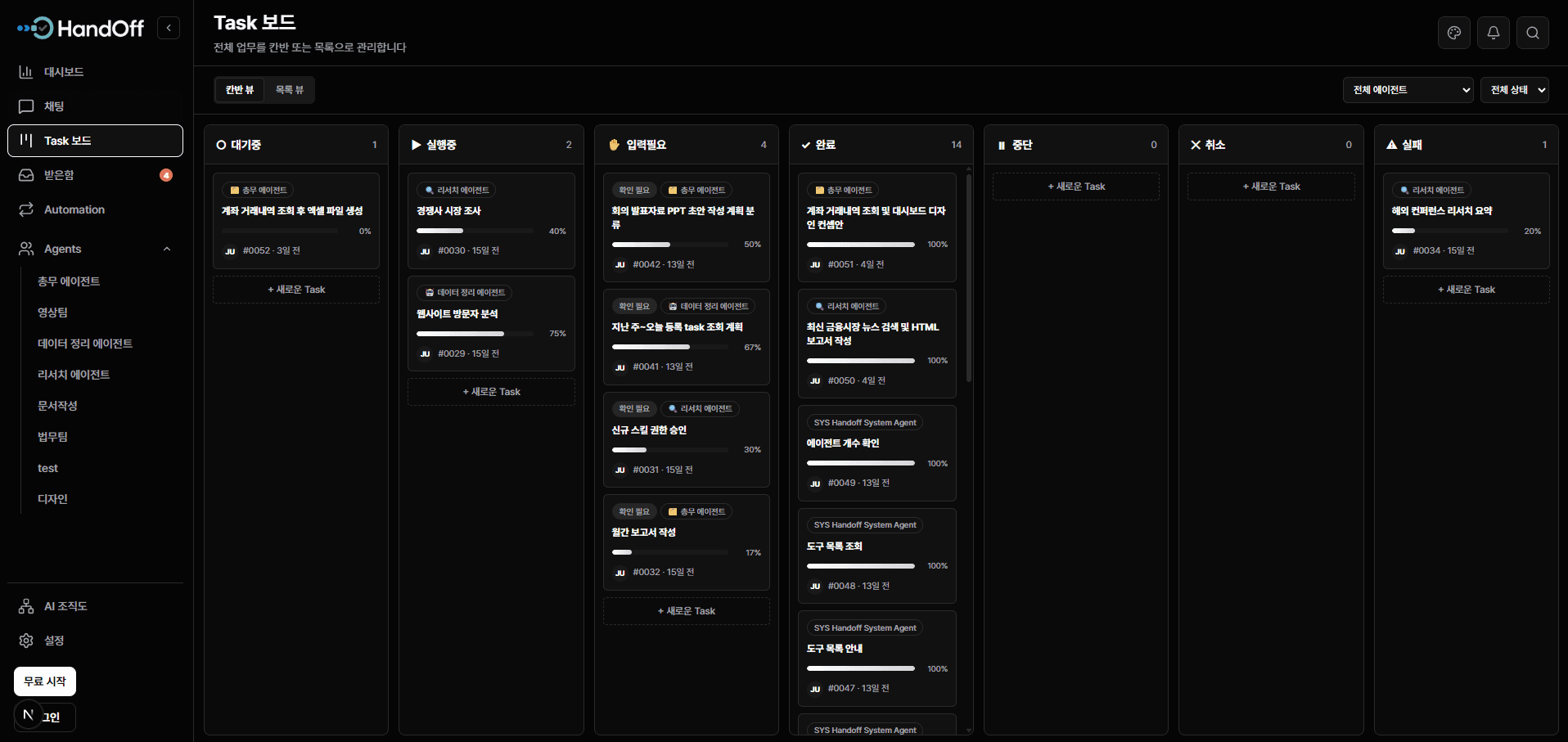The width and height of the screenshot is (1568, 742).
Task: Click the 입력필요 column hand icon
Action: [615, 145]
